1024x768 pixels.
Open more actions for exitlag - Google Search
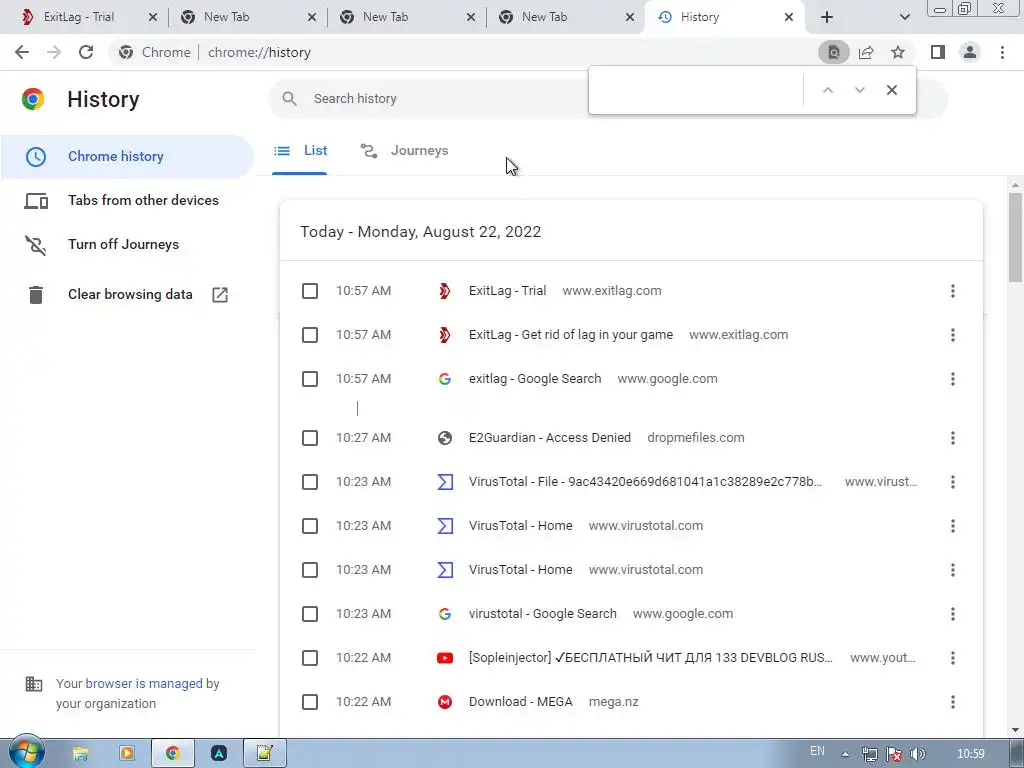click(x=953, y=379)
